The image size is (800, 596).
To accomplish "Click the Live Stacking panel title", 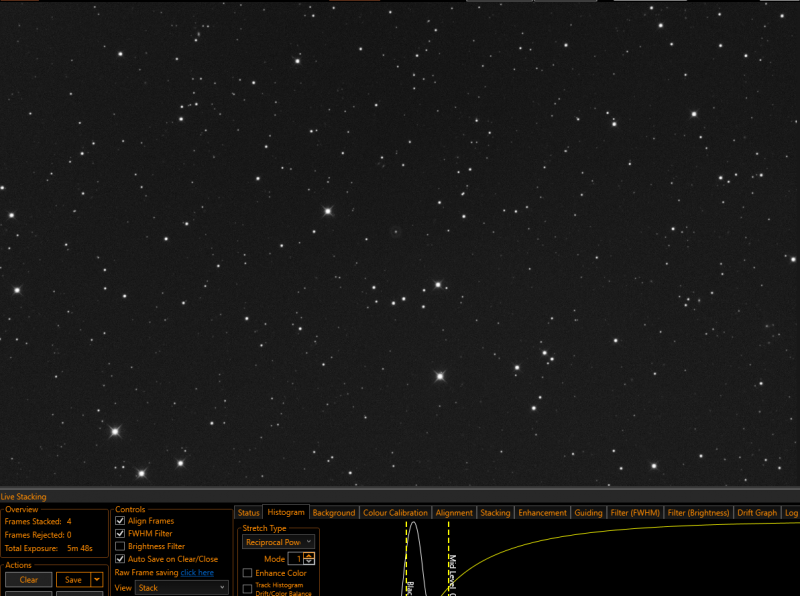I will pos(23,496).
